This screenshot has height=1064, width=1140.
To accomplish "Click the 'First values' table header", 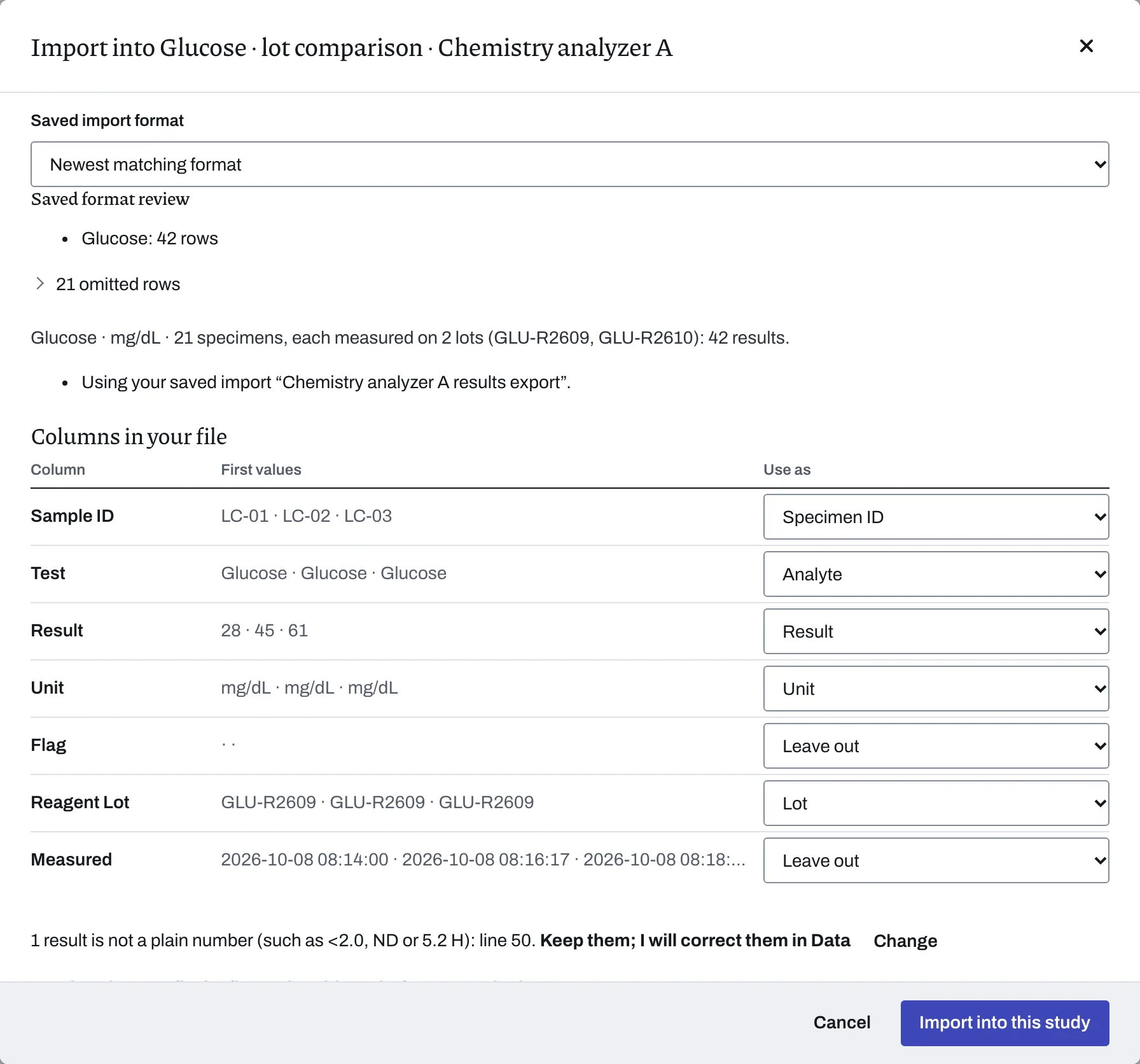I will [x=261, y=470].
